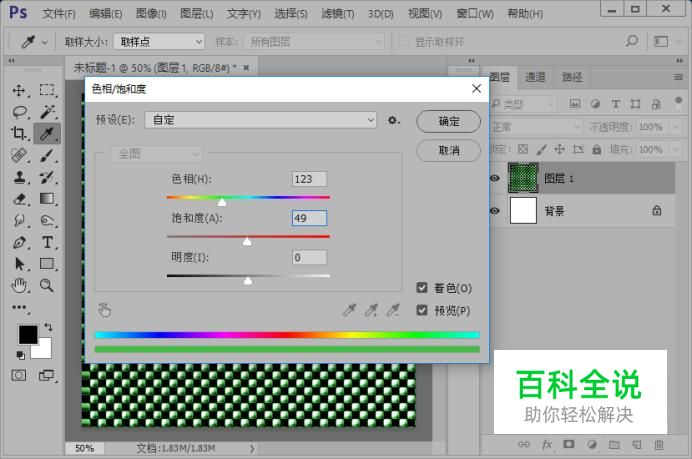Open the eyedropper tool preset picker arrow
Viewport: 692px width, 459px height.
(45, 42)
